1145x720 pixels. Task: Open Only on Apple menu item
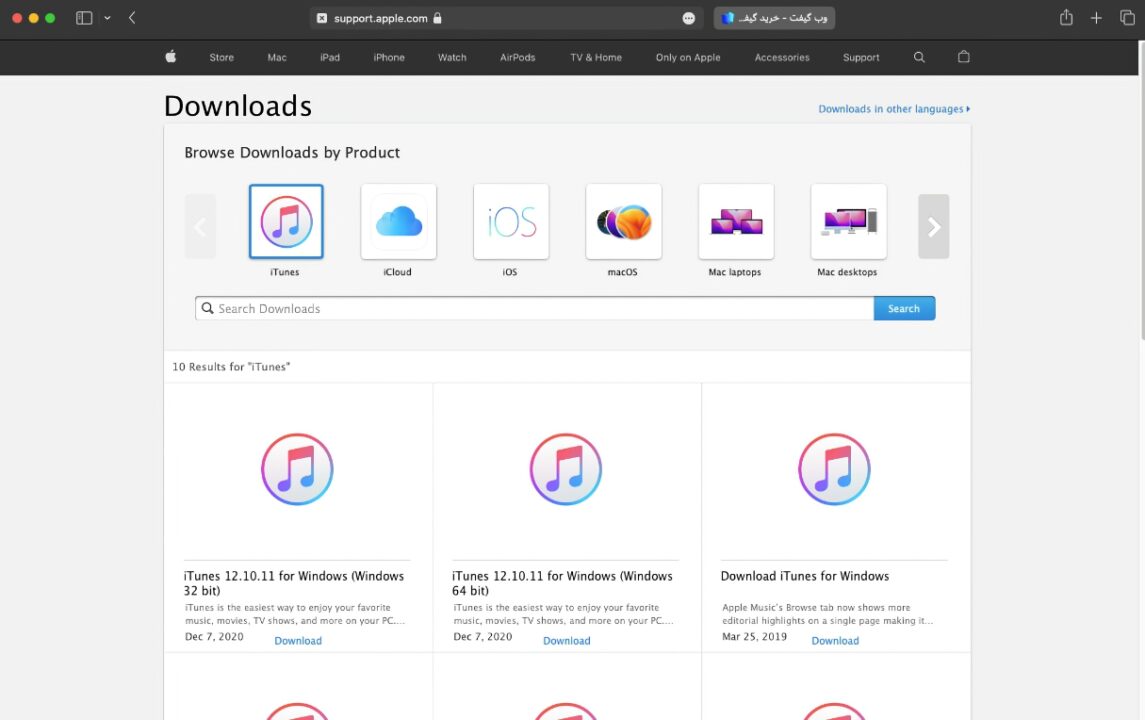tap(688, 57)
